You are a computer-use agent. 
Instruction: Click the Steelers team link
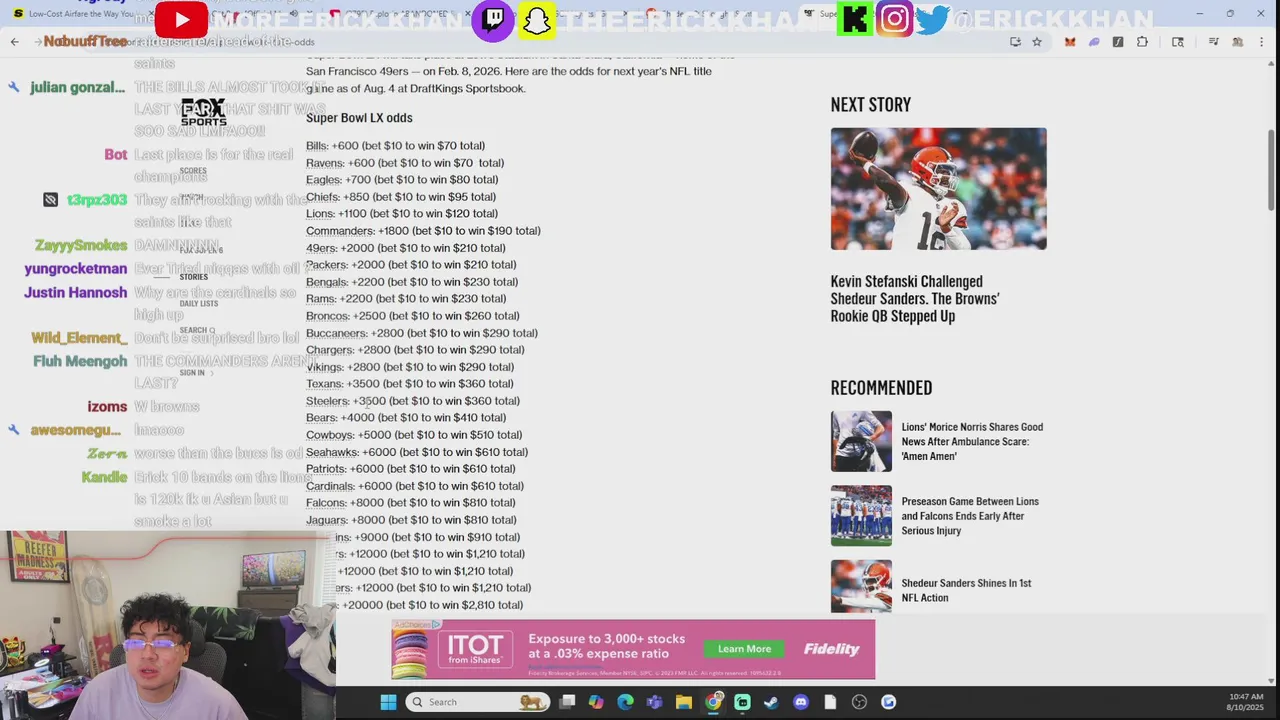click(x=327, y=401)
